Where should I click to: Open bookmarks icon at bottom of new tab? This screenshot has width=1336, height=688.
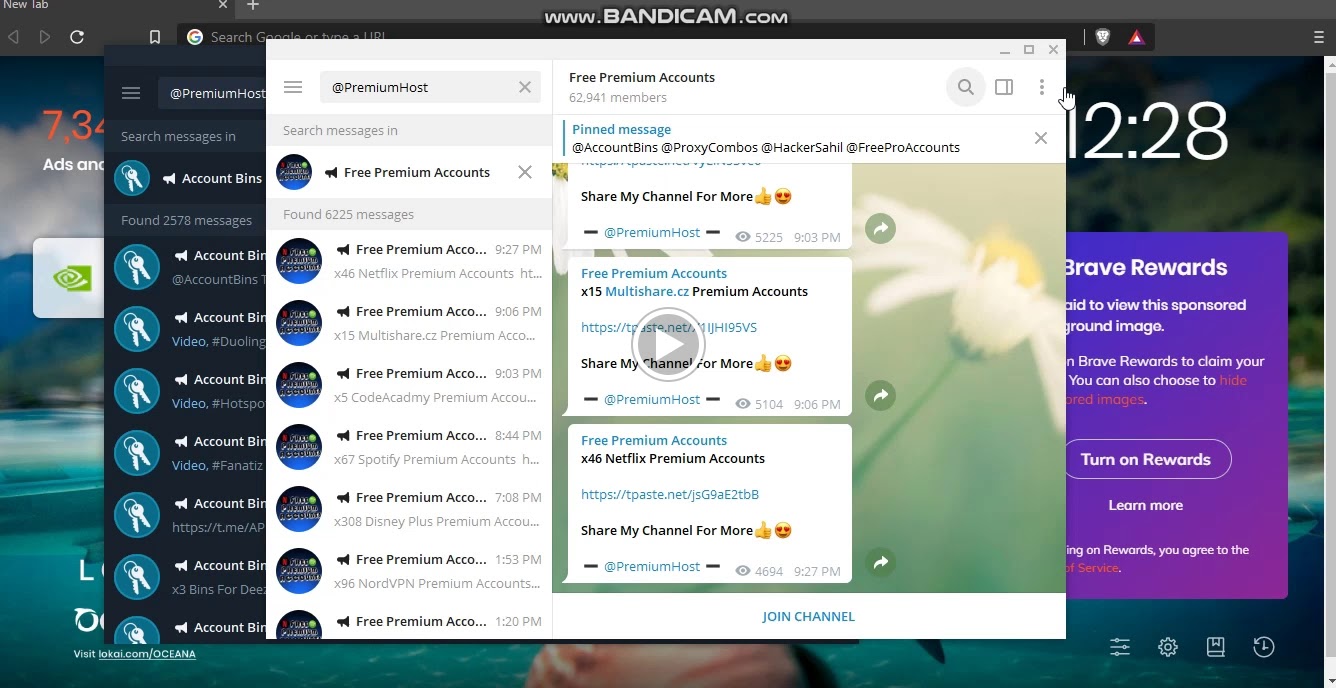point(1216,647)
